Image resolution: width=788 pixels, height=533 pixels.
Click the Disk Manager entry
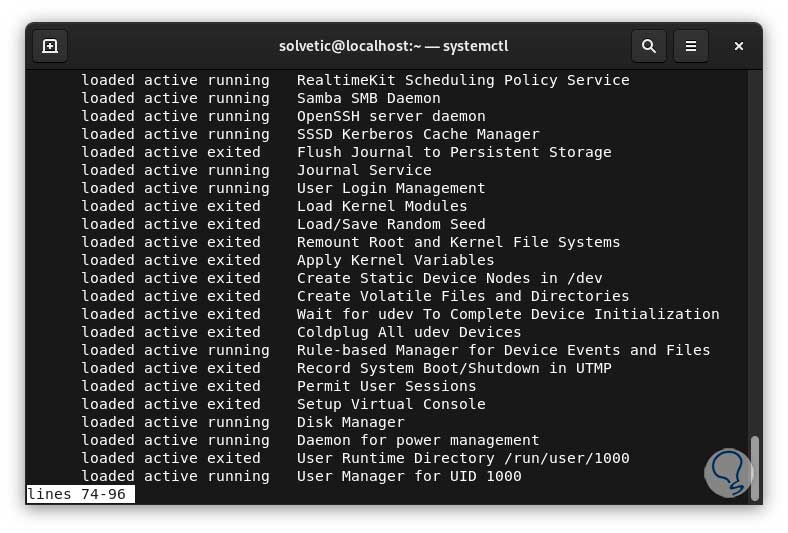350,422
